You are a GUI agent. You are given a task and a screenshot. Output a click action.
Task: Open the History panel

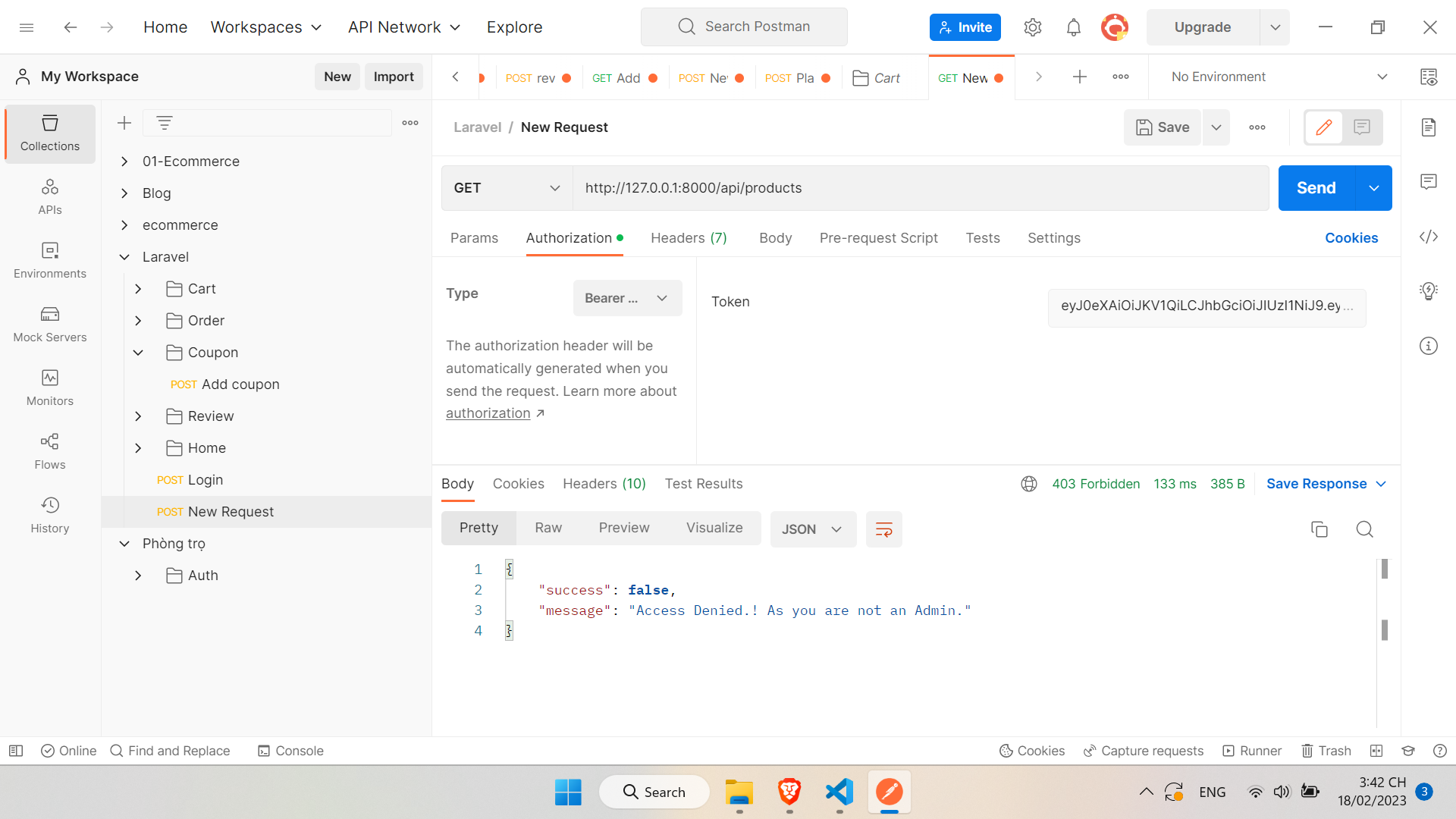[x=49, y=515]
